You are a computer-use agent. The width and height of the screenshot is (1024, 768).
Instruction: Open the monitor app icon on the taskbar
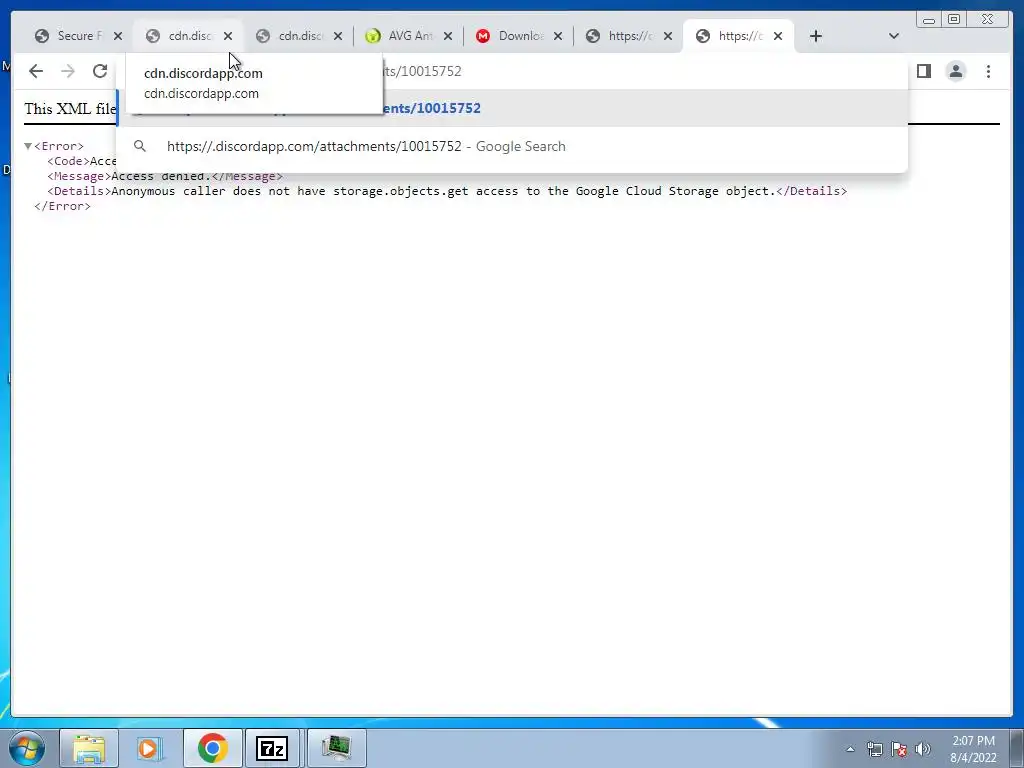pos(336,748)
